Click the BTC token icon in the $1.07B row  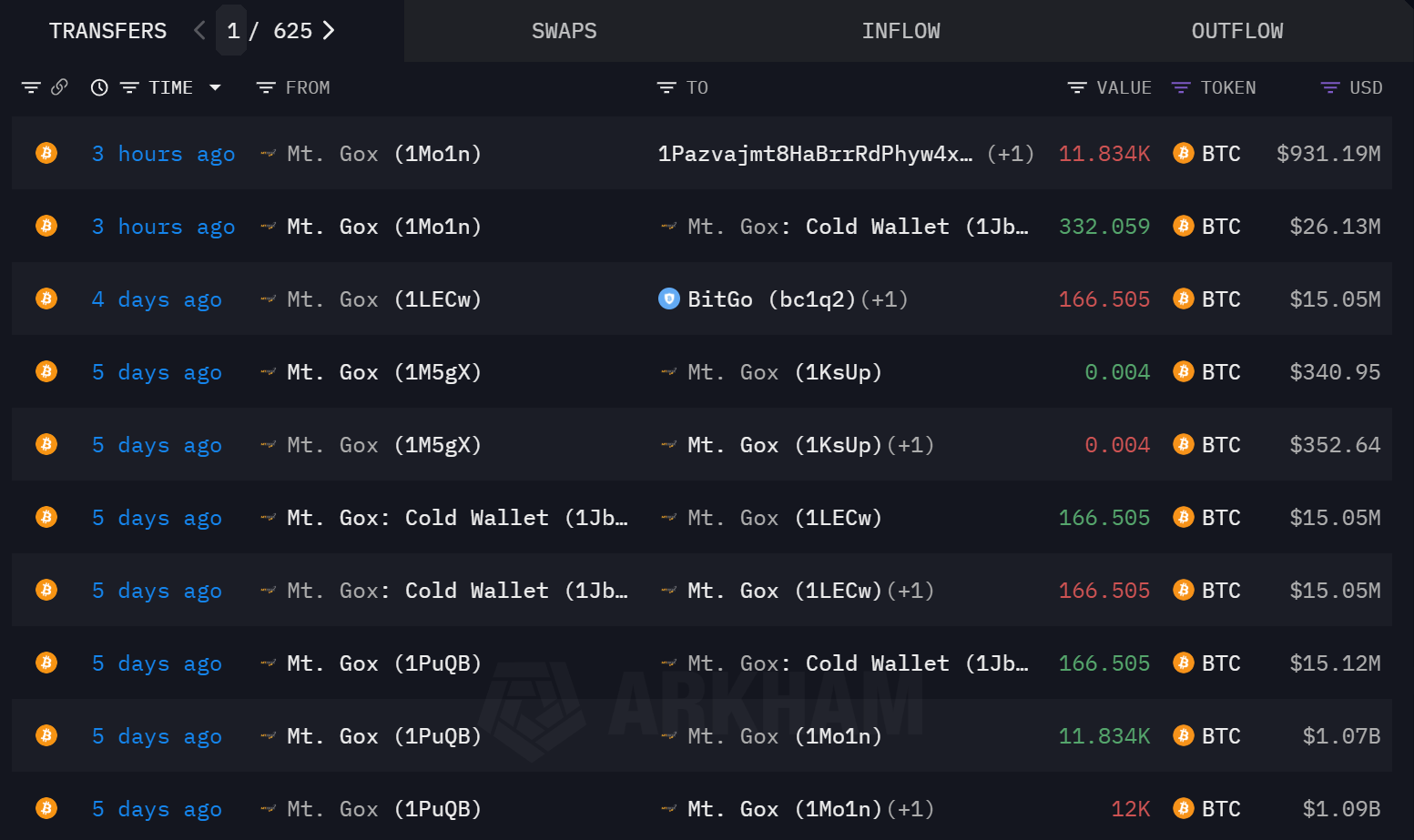(x=1184, y=735)
